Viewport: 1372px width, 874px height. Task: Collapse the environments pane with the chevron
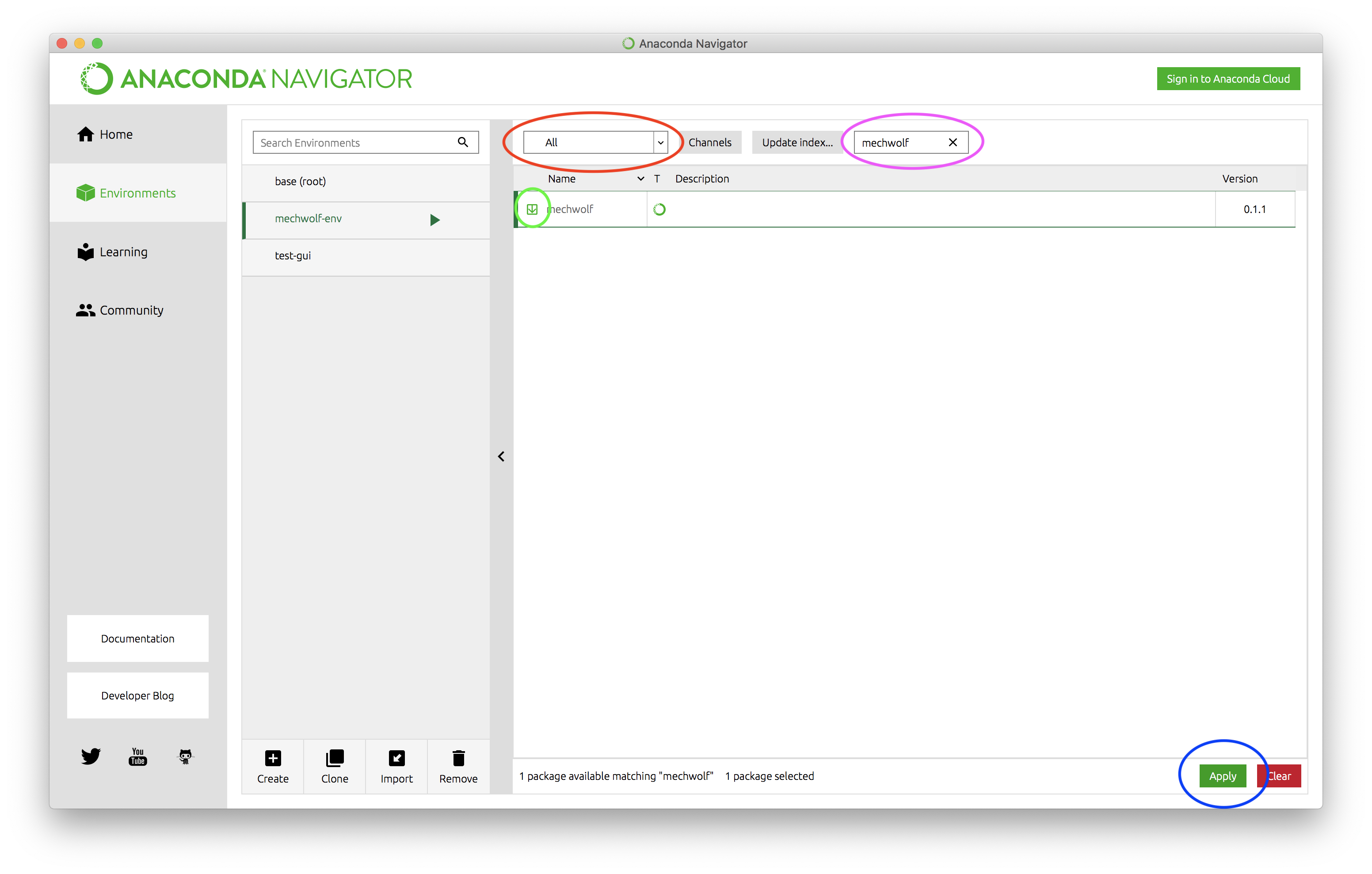click(x=501, y=456)
